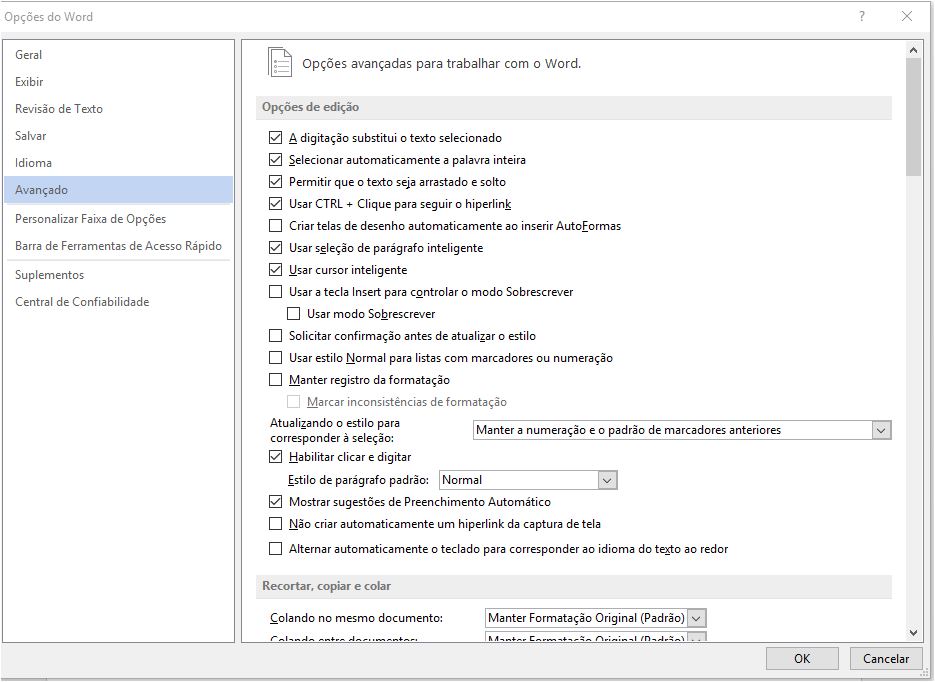Uncheck A digitação substitui o texto selecionado
The image size is (935, 682).
[275, 138]
